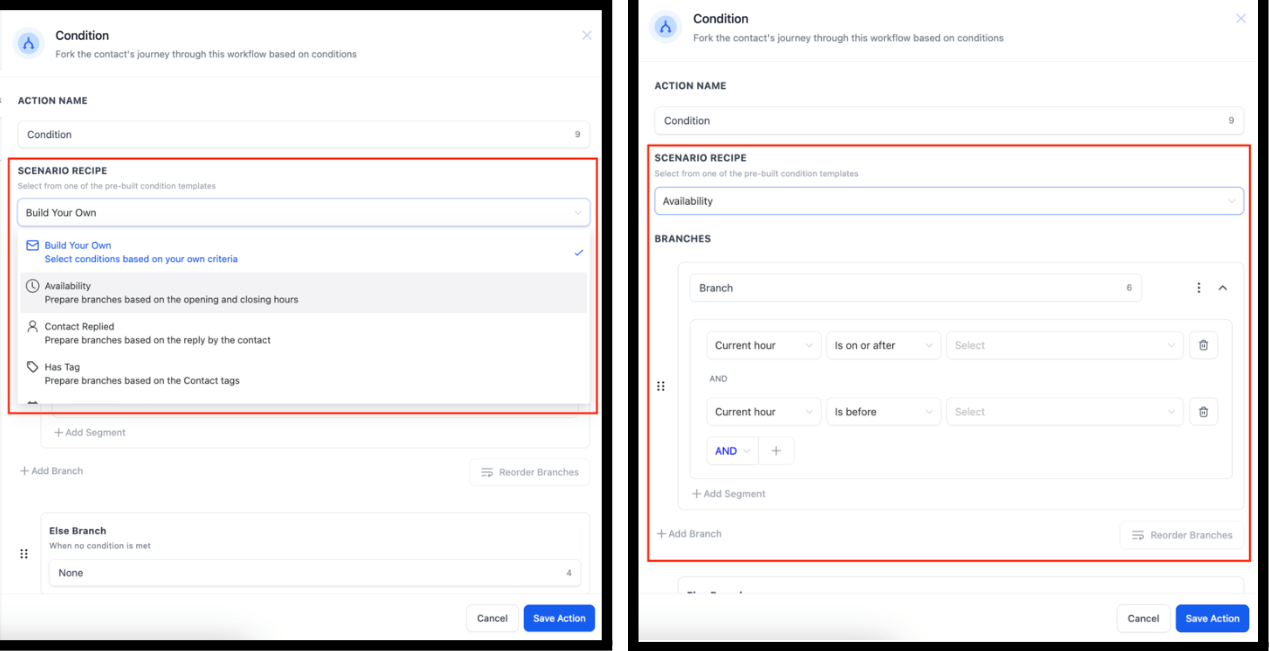Click the Reorder Branches button on the right
This screenshot has width=1270, height=651.
click(1182, 535)
